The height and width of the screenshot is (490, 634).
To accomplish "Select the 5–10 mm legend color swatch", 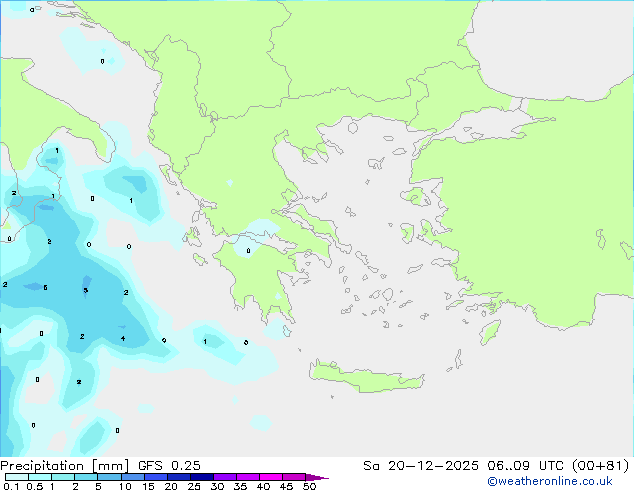I will click(109, 477).
